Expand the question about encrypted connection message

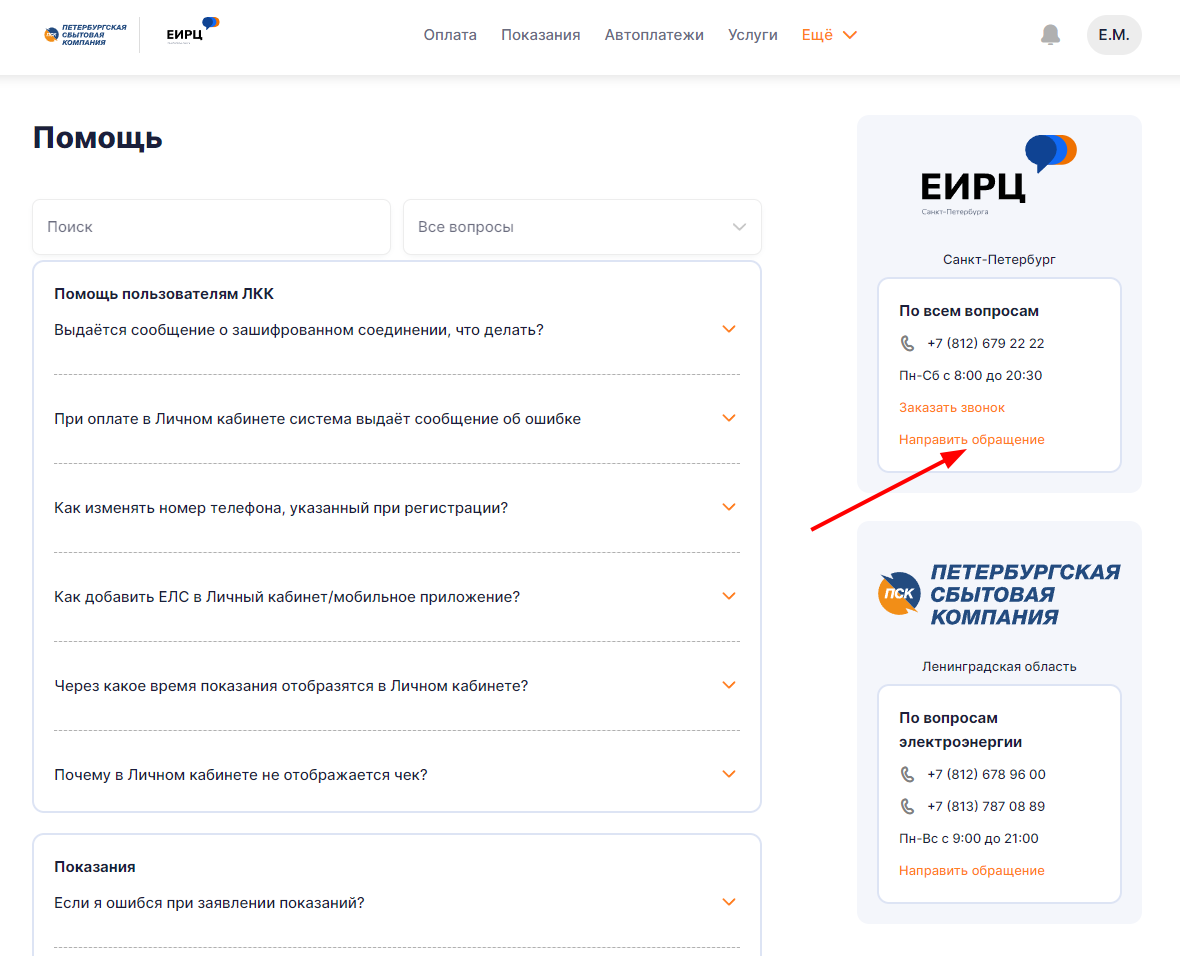pos(729,329)
